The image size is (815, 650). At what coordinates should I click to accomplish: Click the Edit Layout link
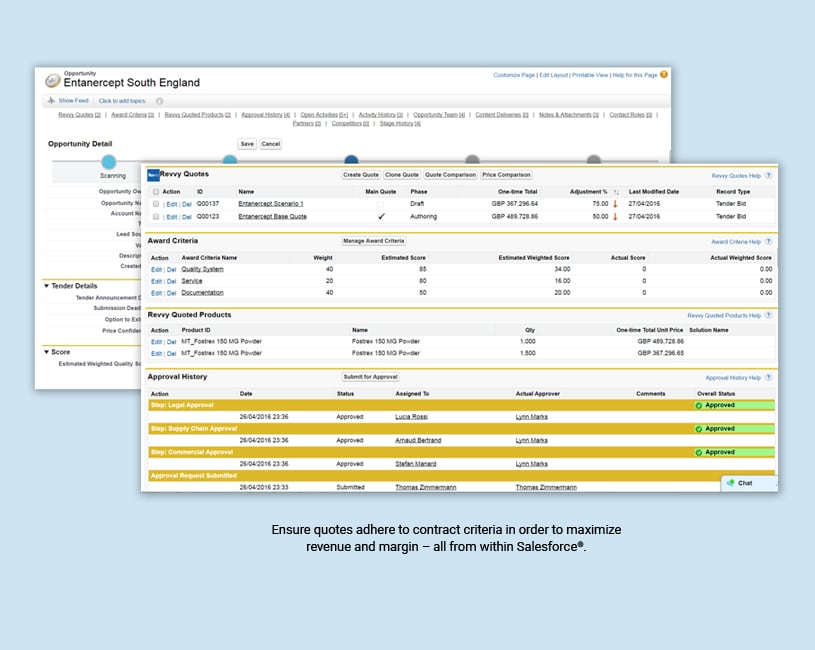(554, 75)
